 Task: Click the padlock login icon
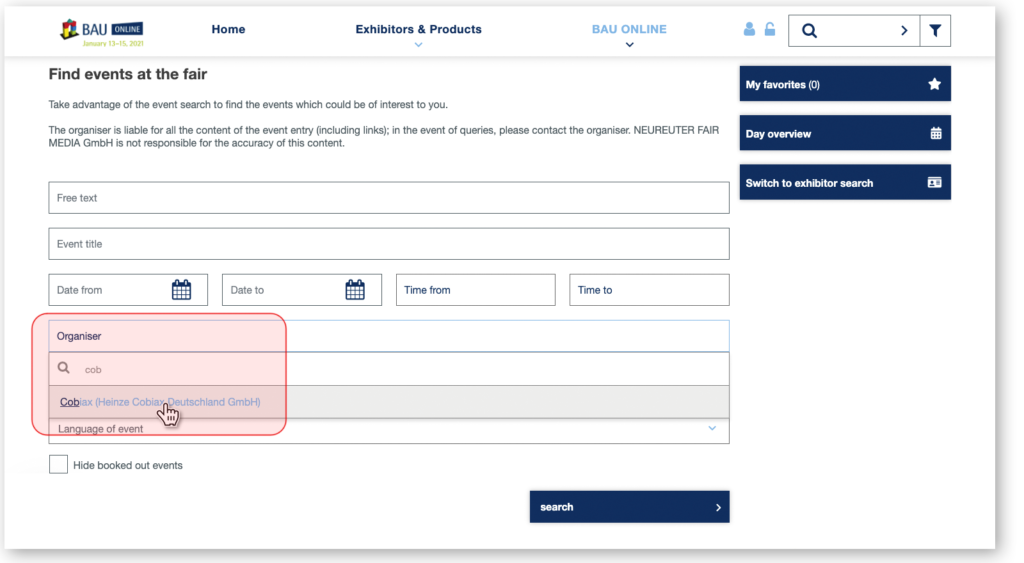[x=770, y=30]
